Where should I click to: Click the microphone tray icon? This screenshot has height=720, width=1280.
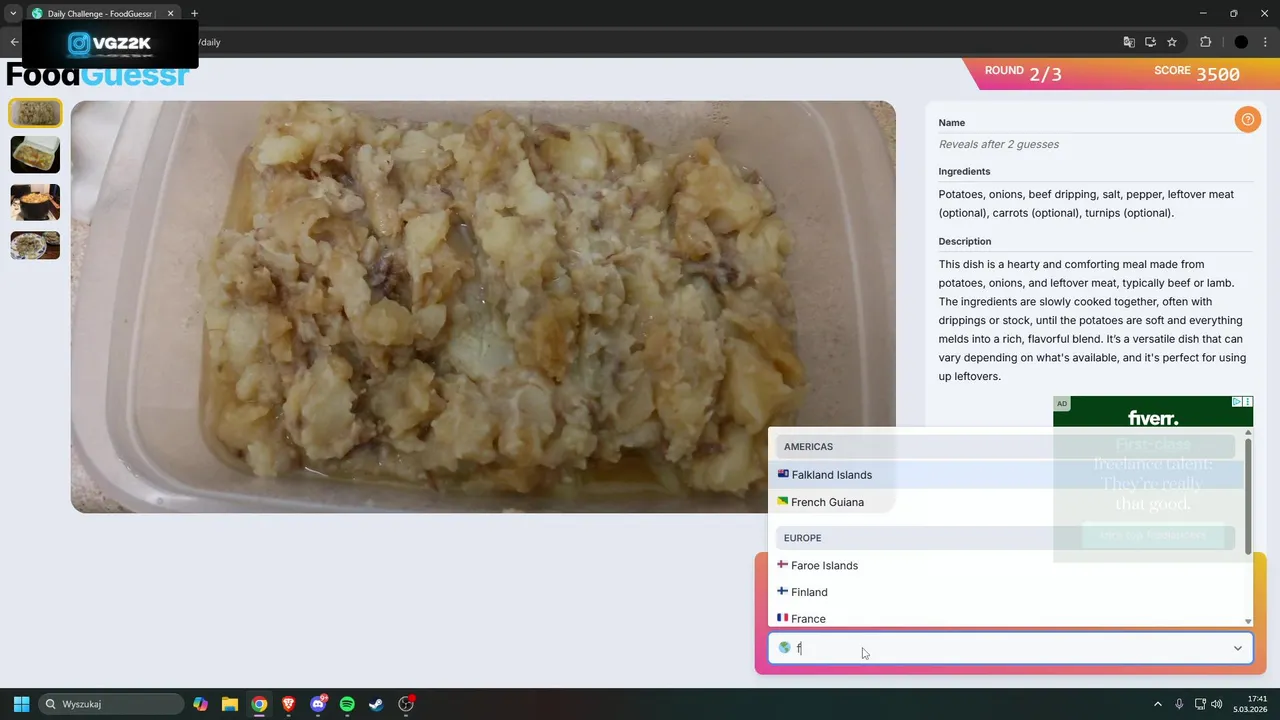[1180, 704]
